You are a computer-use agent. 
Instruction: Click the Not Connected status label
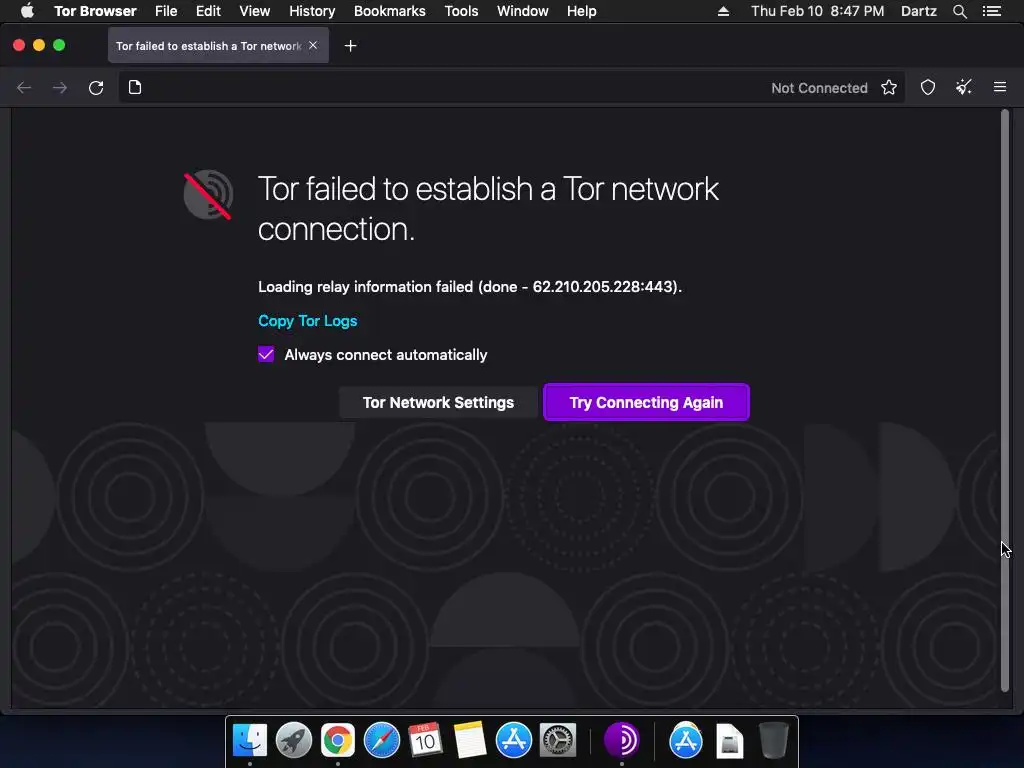819,88
